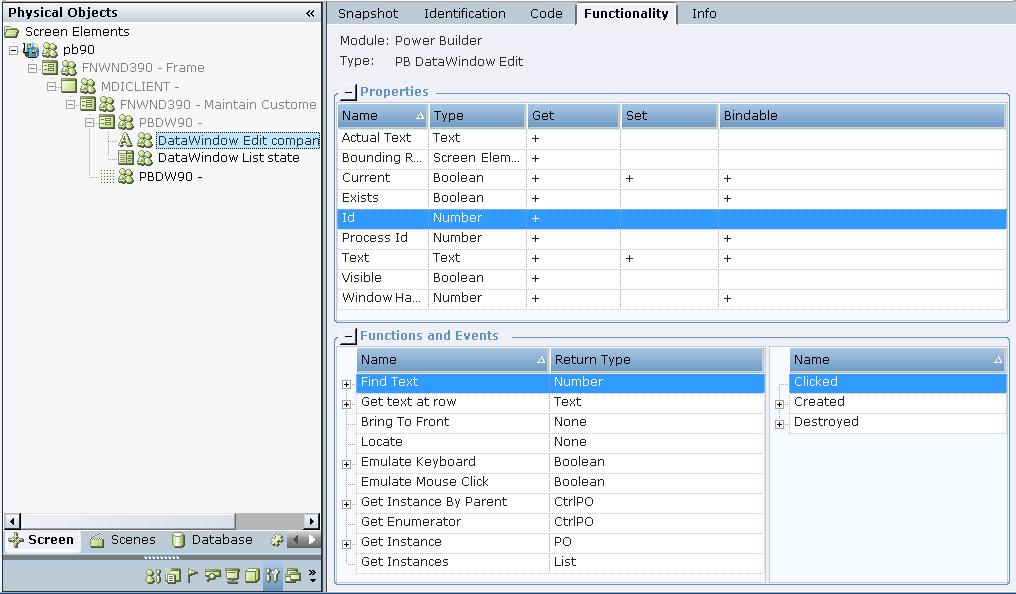The image size is (1016, 594).
Task: Expand the Find Text function row
Action: click(346, 383)
